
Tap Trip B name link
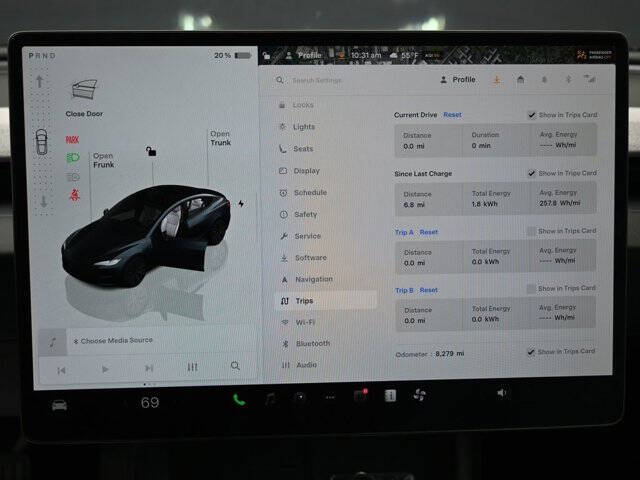pyautogui.click(x=404, y=290)
